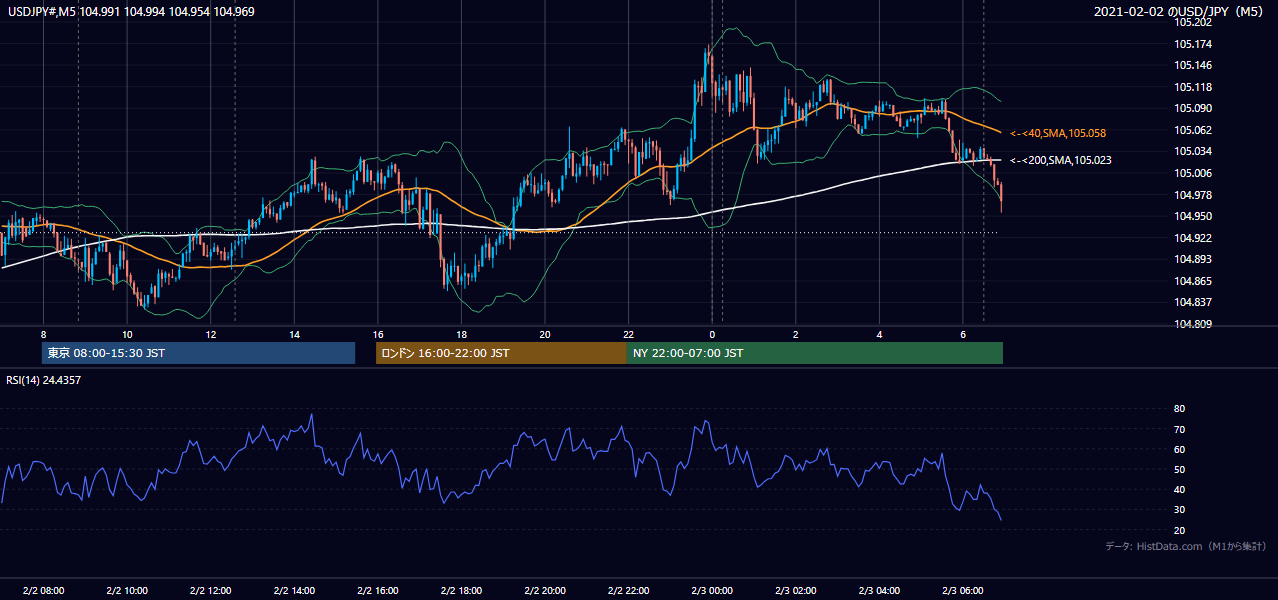Click the 2/2 14:00 bottom time label
Image resolution: width=1278 pixels, height=600 pixels.
[x=294, y=591]
